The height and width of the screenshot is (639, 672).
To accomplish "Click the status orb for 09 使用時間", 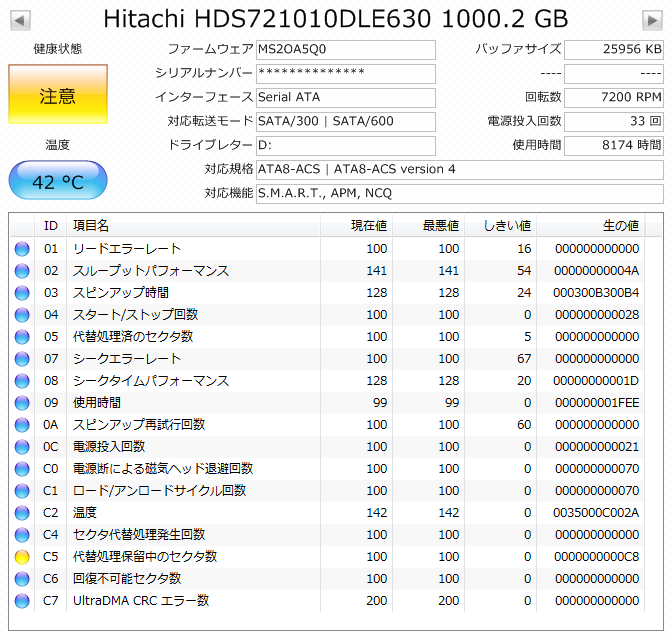I will pos(22,403).
